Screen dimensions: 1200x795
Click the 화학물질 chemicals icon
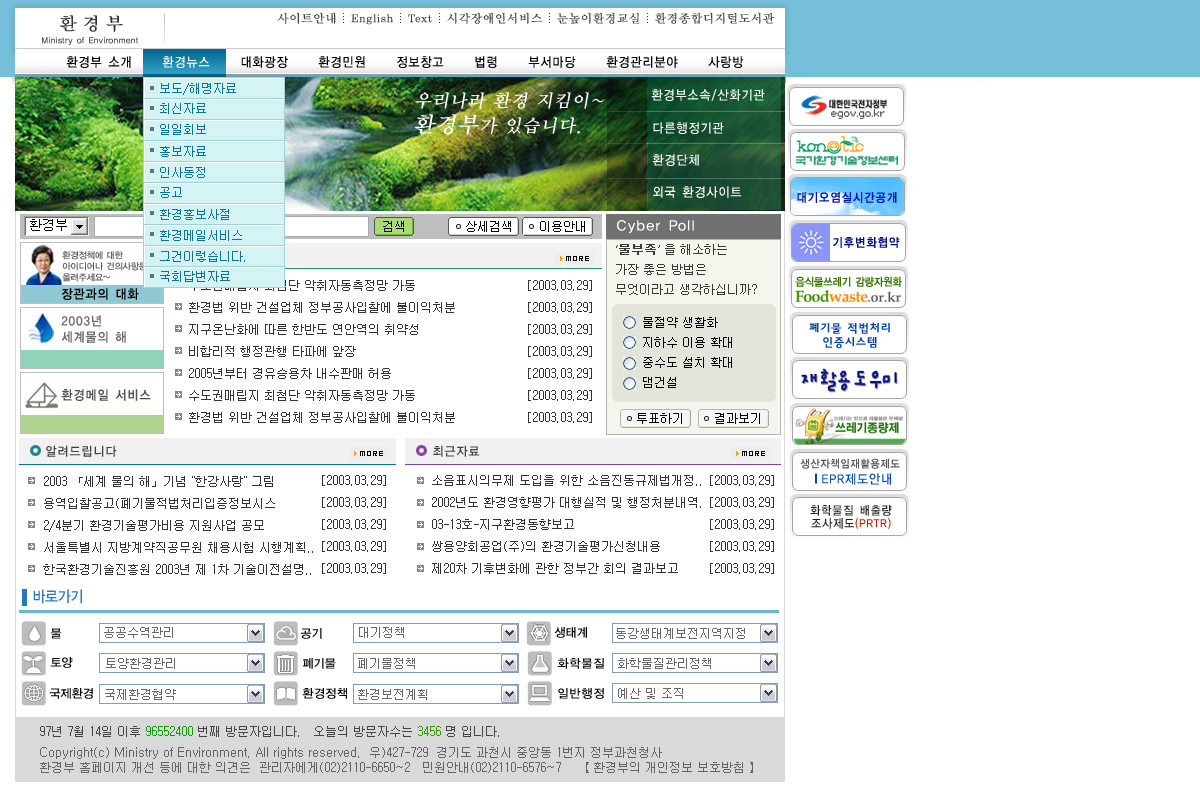coord(539,662)
